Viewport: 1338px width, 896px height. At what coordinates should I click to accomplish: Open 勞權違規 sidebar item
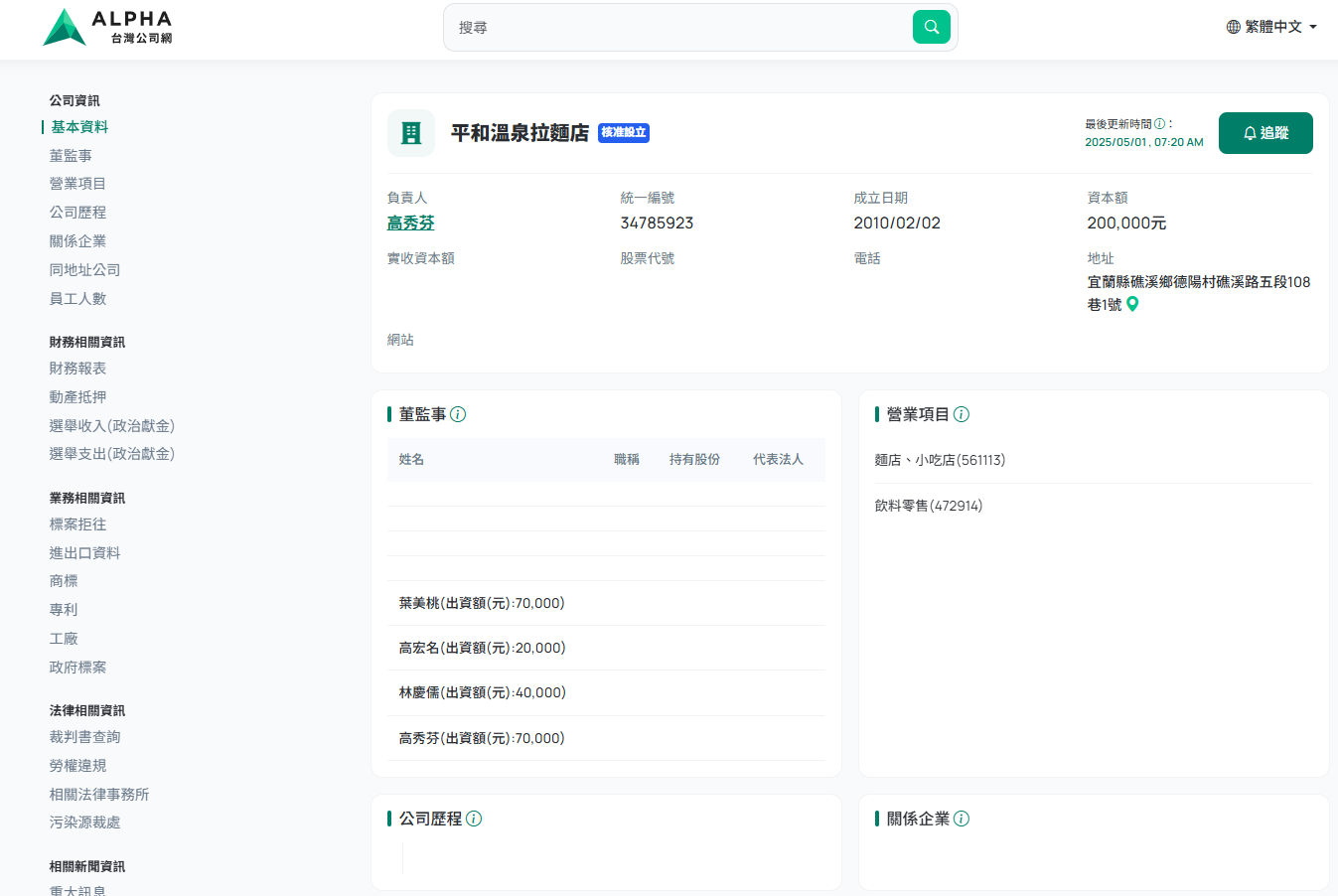tap(77, 766)
